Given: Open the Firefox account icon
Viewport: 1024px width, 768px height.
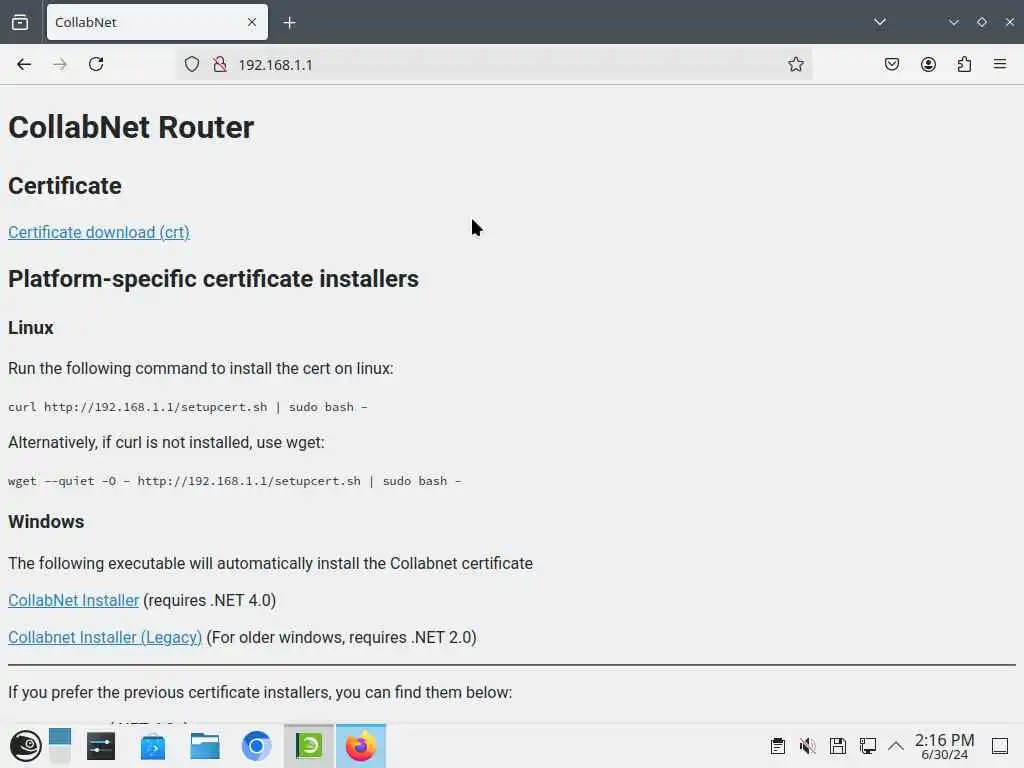Looking at the screenshot, I should (x=928, y=64).
